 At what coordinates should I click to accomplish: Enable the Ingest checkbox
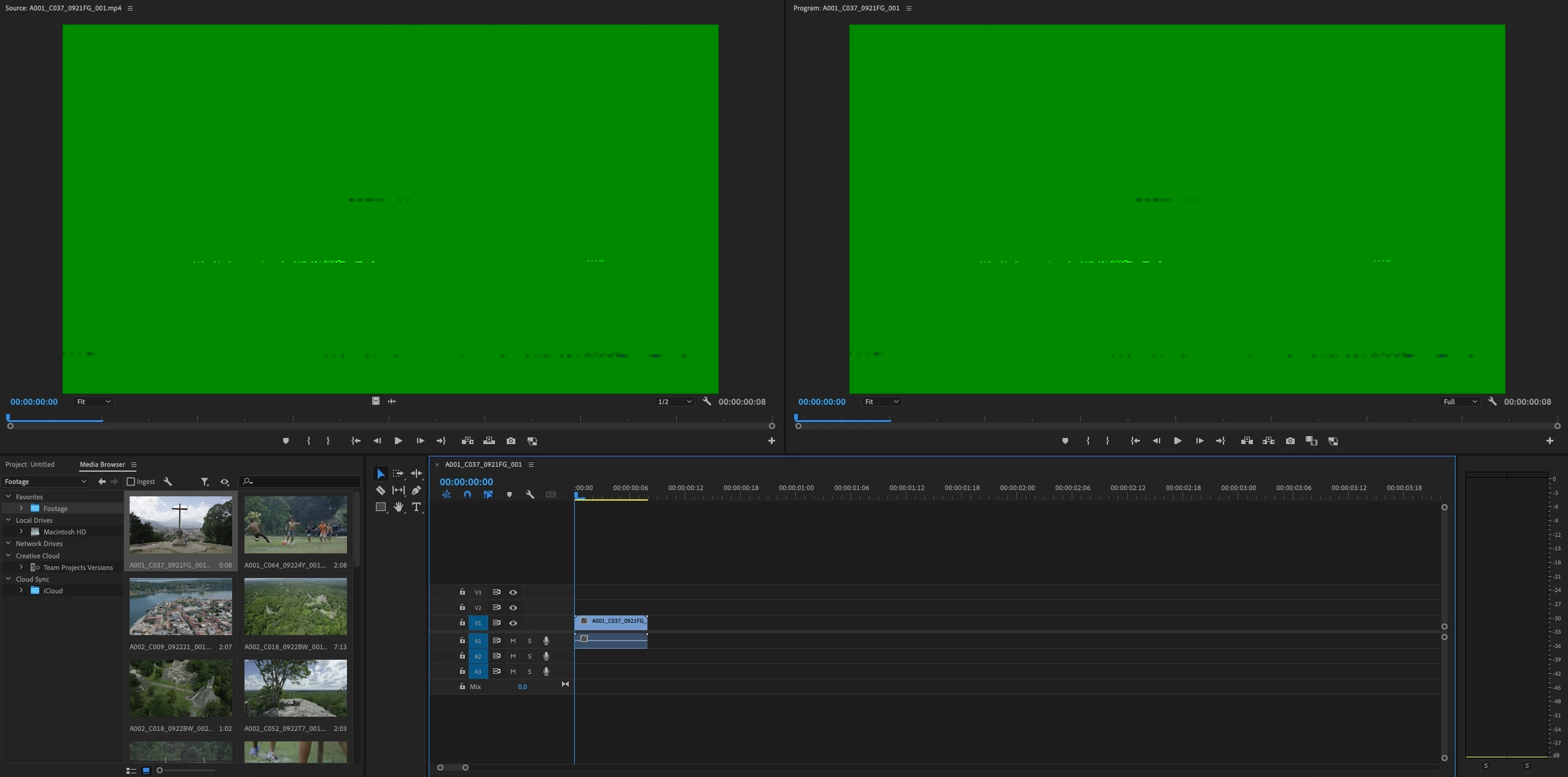(x=131, y=482)
